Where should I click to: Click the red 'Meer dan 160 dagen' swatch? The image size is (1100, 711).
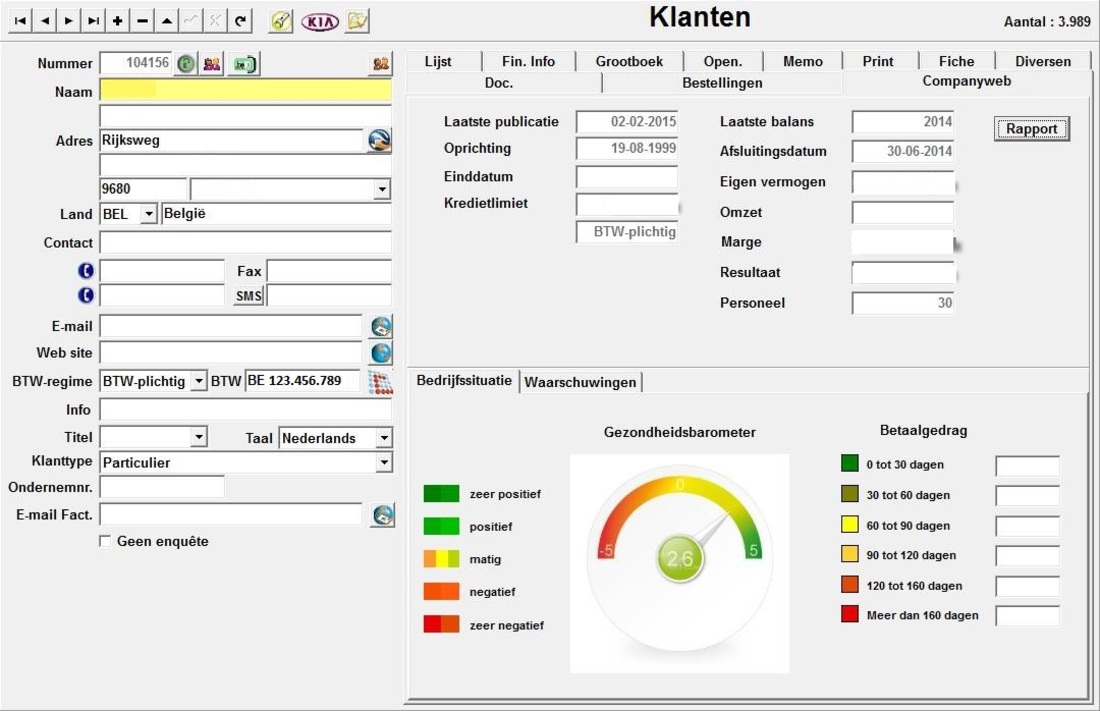click(850, 614)
